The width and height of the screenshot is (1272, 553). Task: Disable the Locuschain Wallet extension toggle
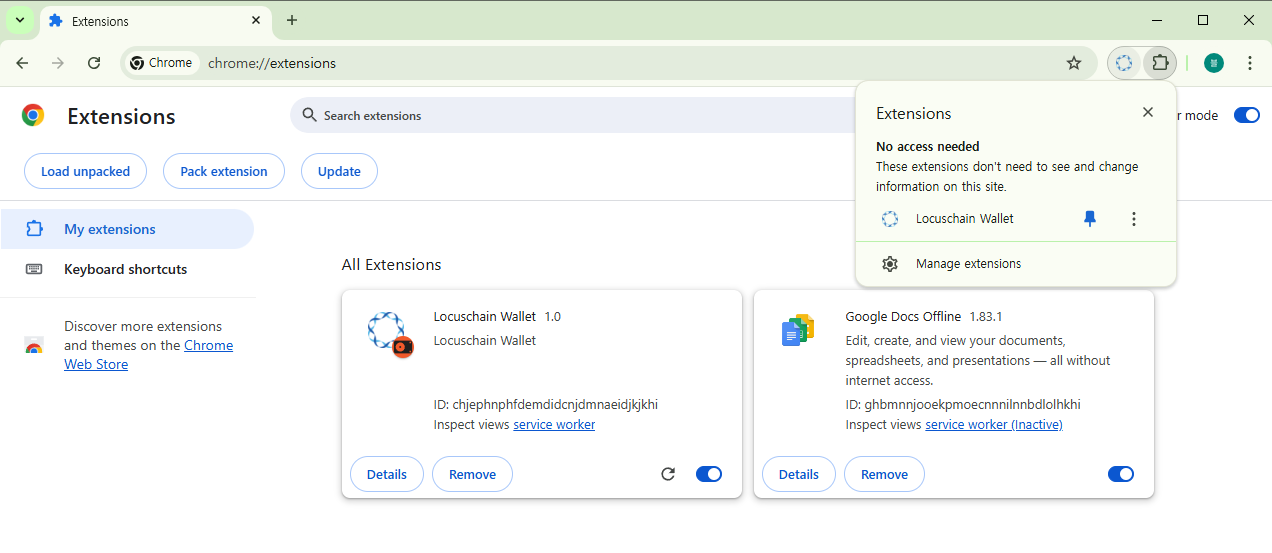pyautogui.click(x=708, y=474)
